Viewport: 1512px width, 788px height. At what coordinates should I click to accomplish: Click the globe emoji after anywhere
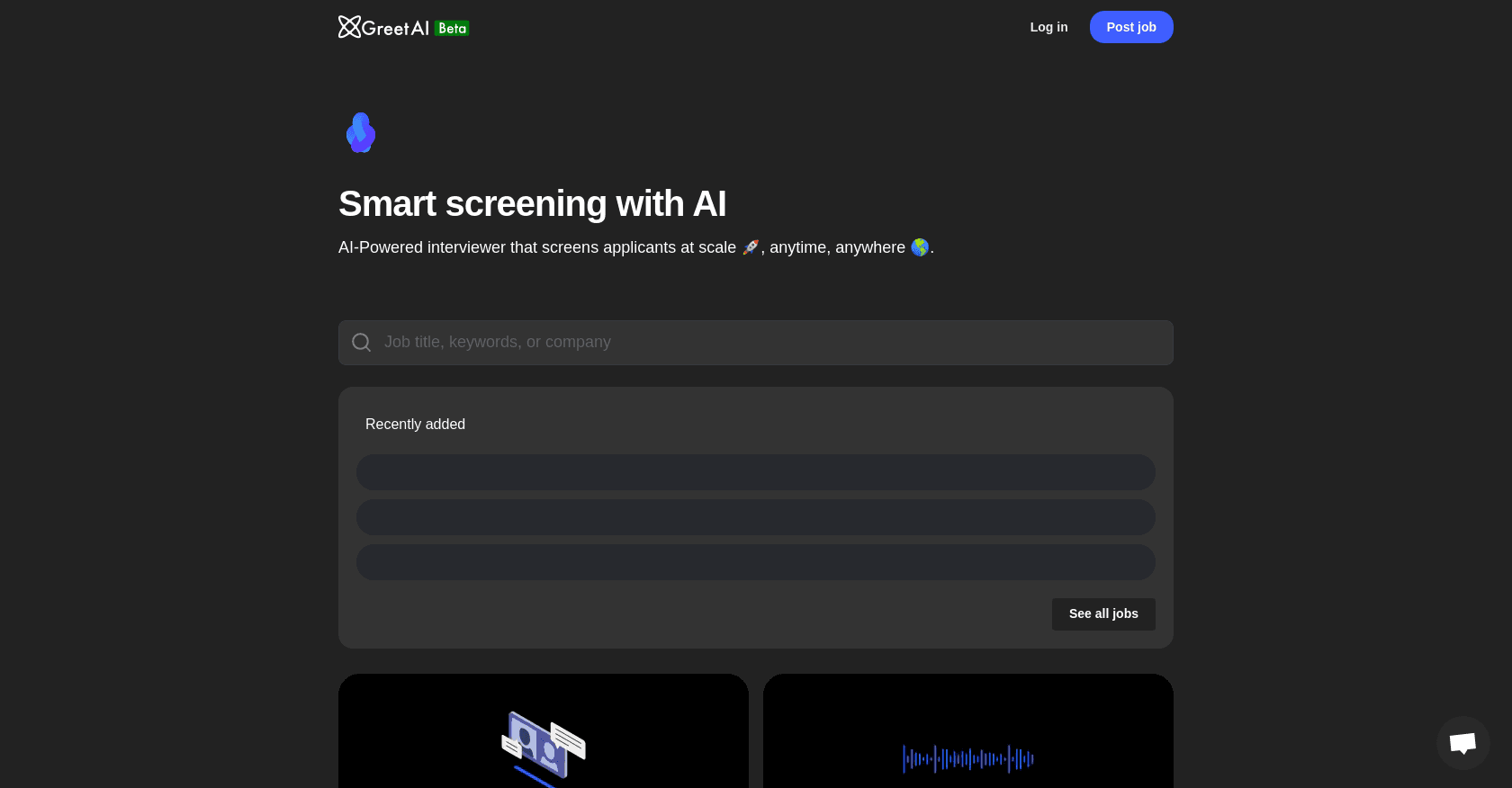coord(919,247)
